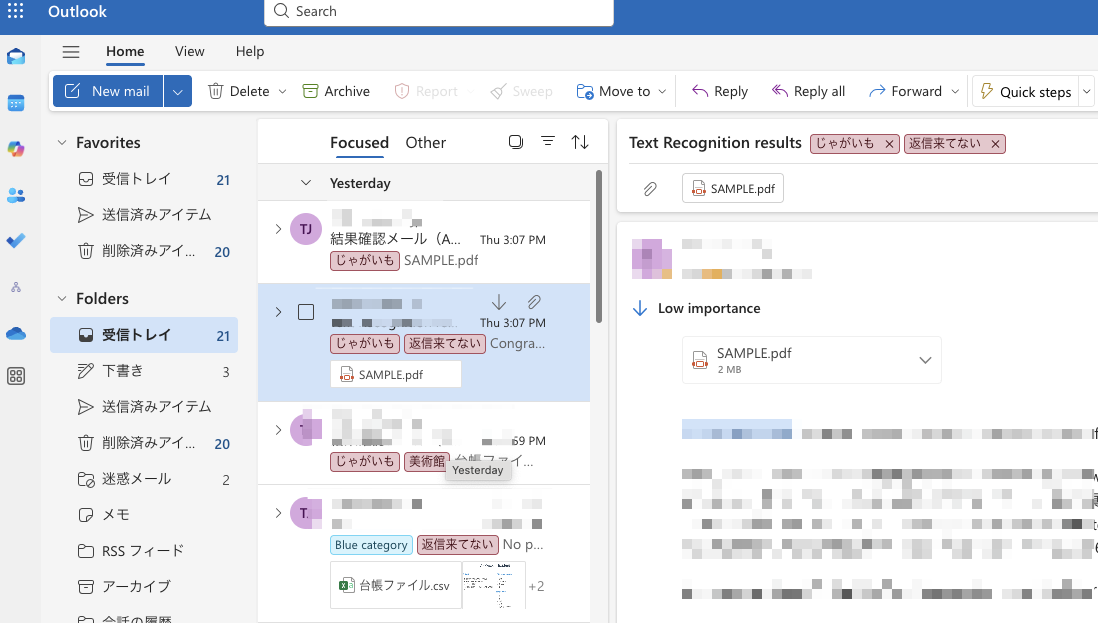Open the メモ notes folder
The height and width of the screenshot is (623, 1098).
click(144, 515)
